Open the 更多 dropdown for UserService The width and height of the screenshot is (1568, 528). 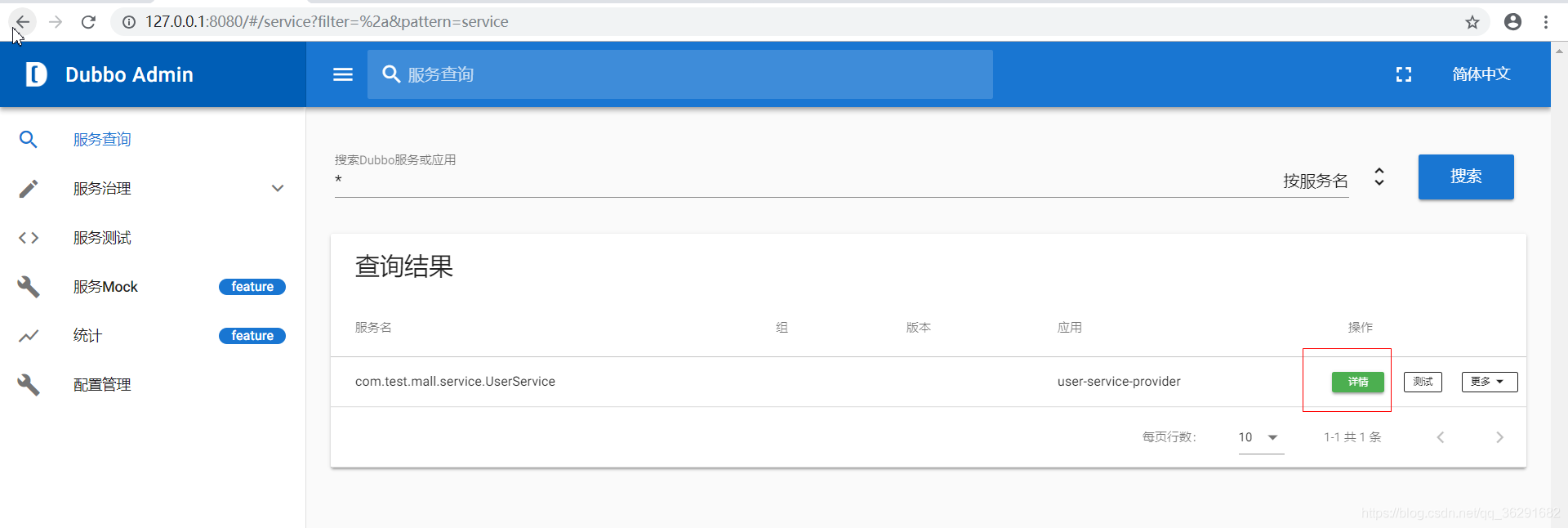point(1490,382)
